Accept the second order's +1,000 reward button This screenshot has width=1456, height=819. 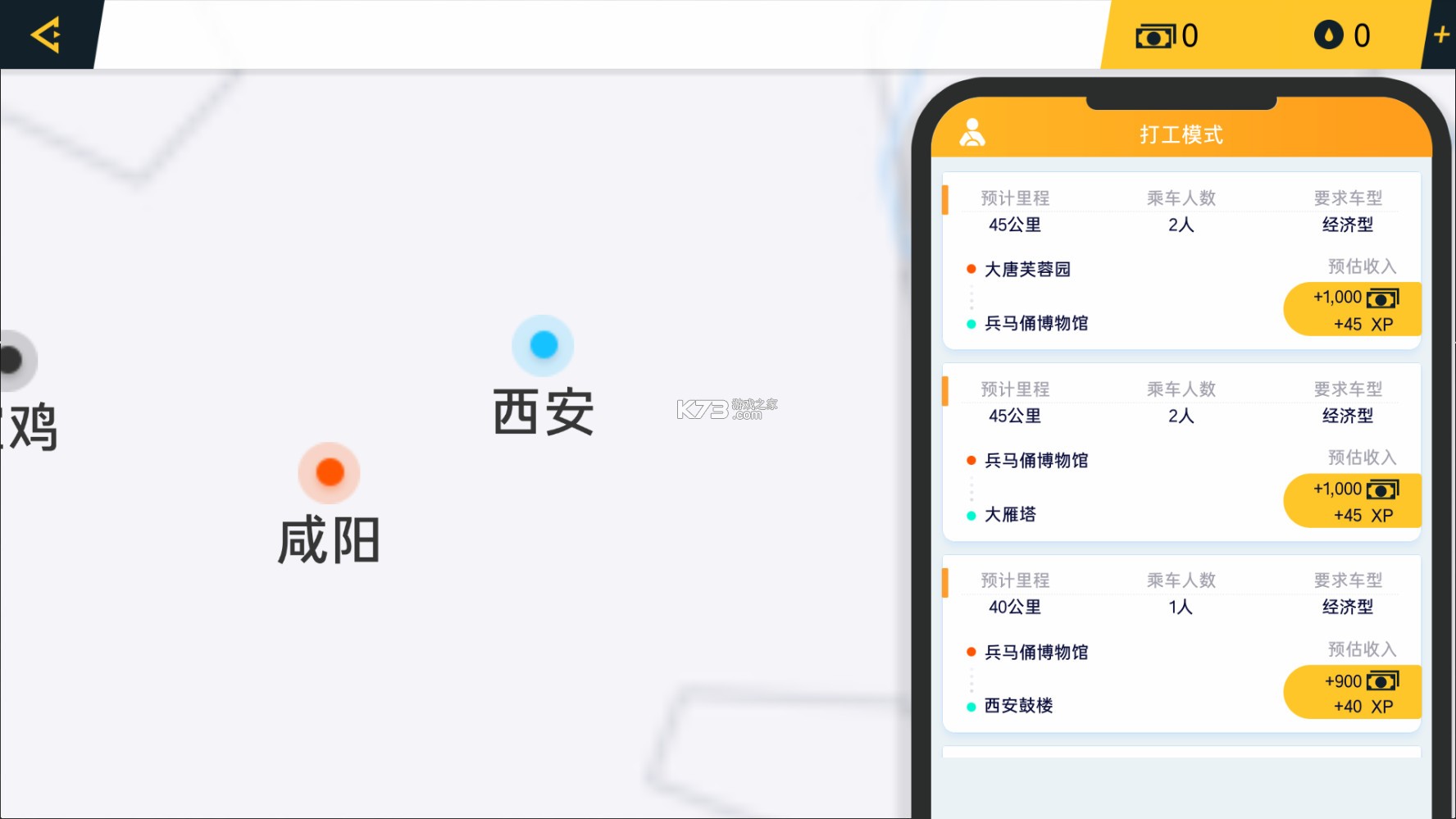click(1353, 501)
